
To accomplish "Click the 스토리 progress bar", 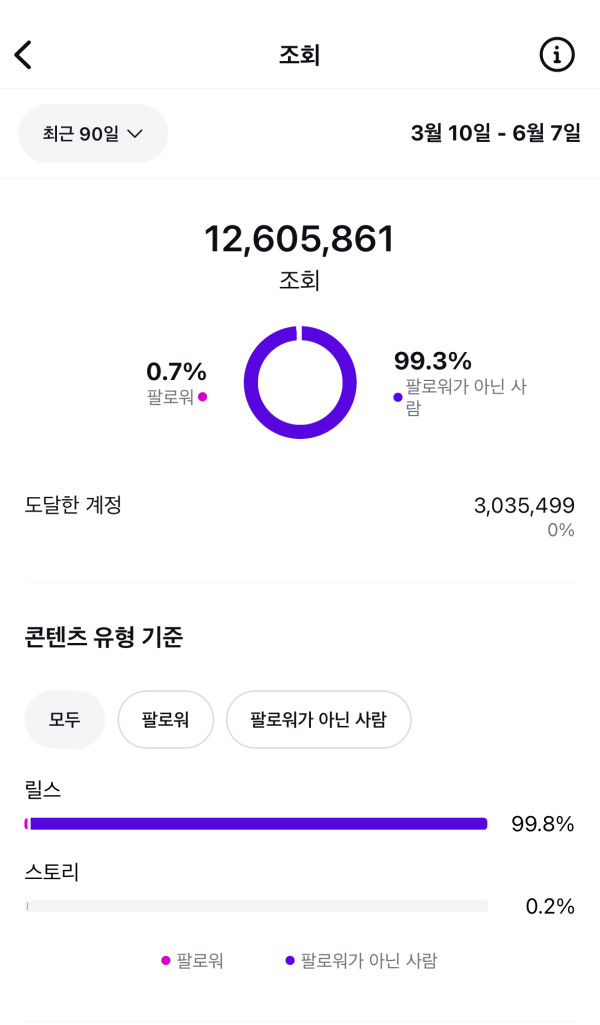I will point(257,906).
